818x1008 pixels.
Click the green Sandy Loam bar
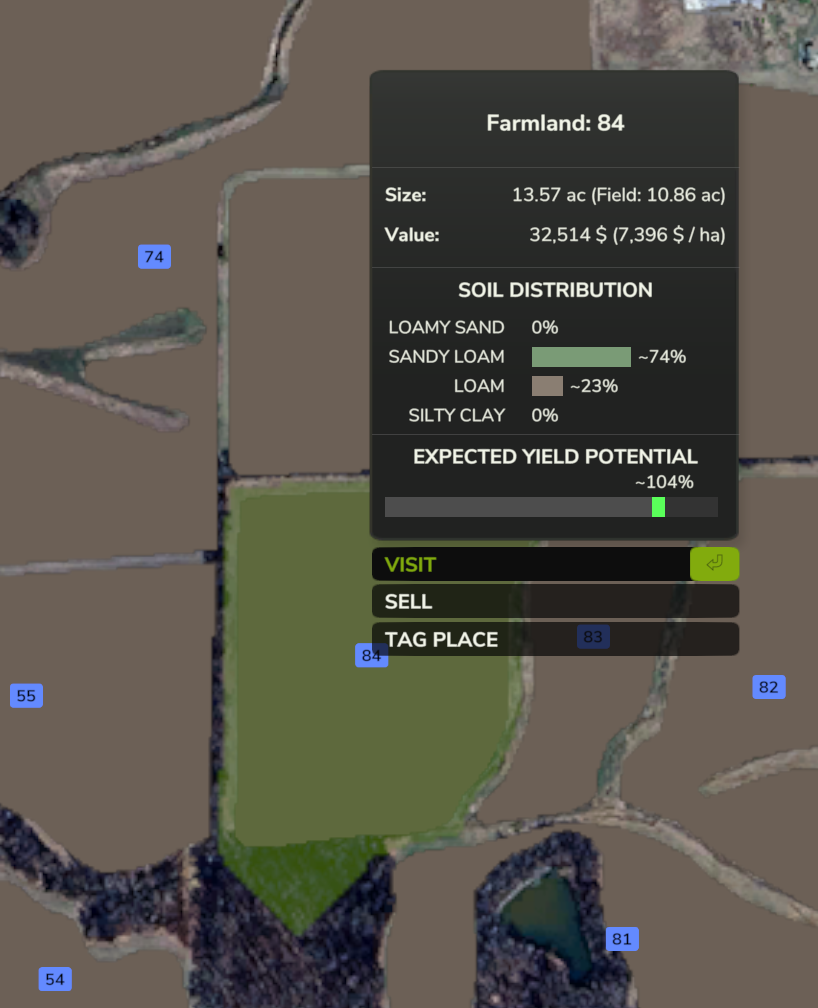coord(581,357)
